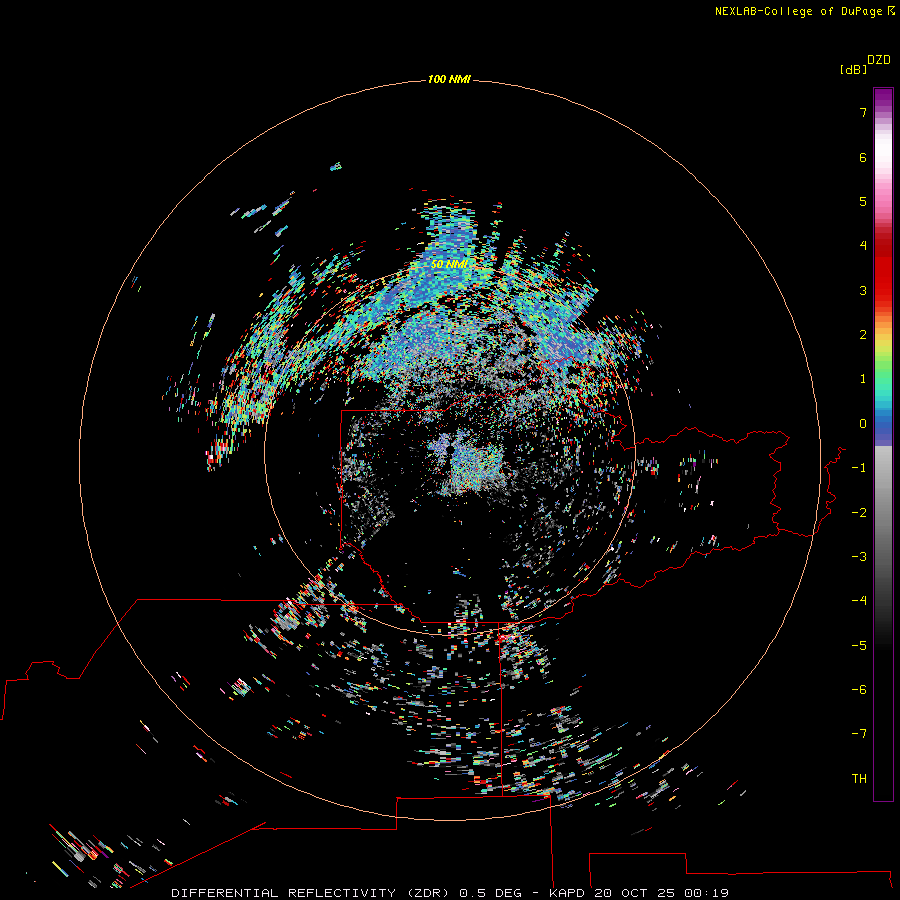
Task: Click the 4 value on the color scale
Action: [863, 246]
